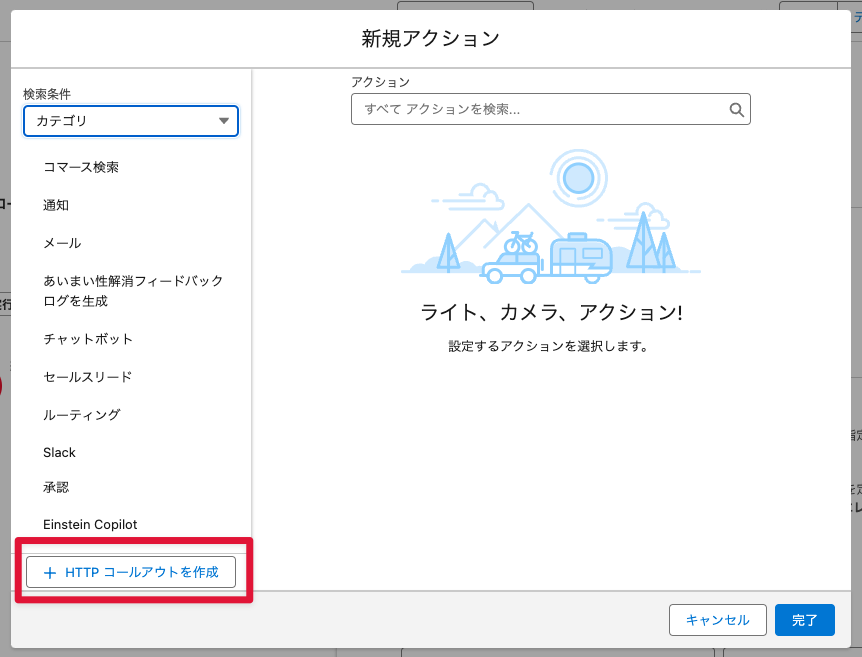Viewport: 862px width, 657px height.
Task: Select the Slack category
Action: (59, 452)
